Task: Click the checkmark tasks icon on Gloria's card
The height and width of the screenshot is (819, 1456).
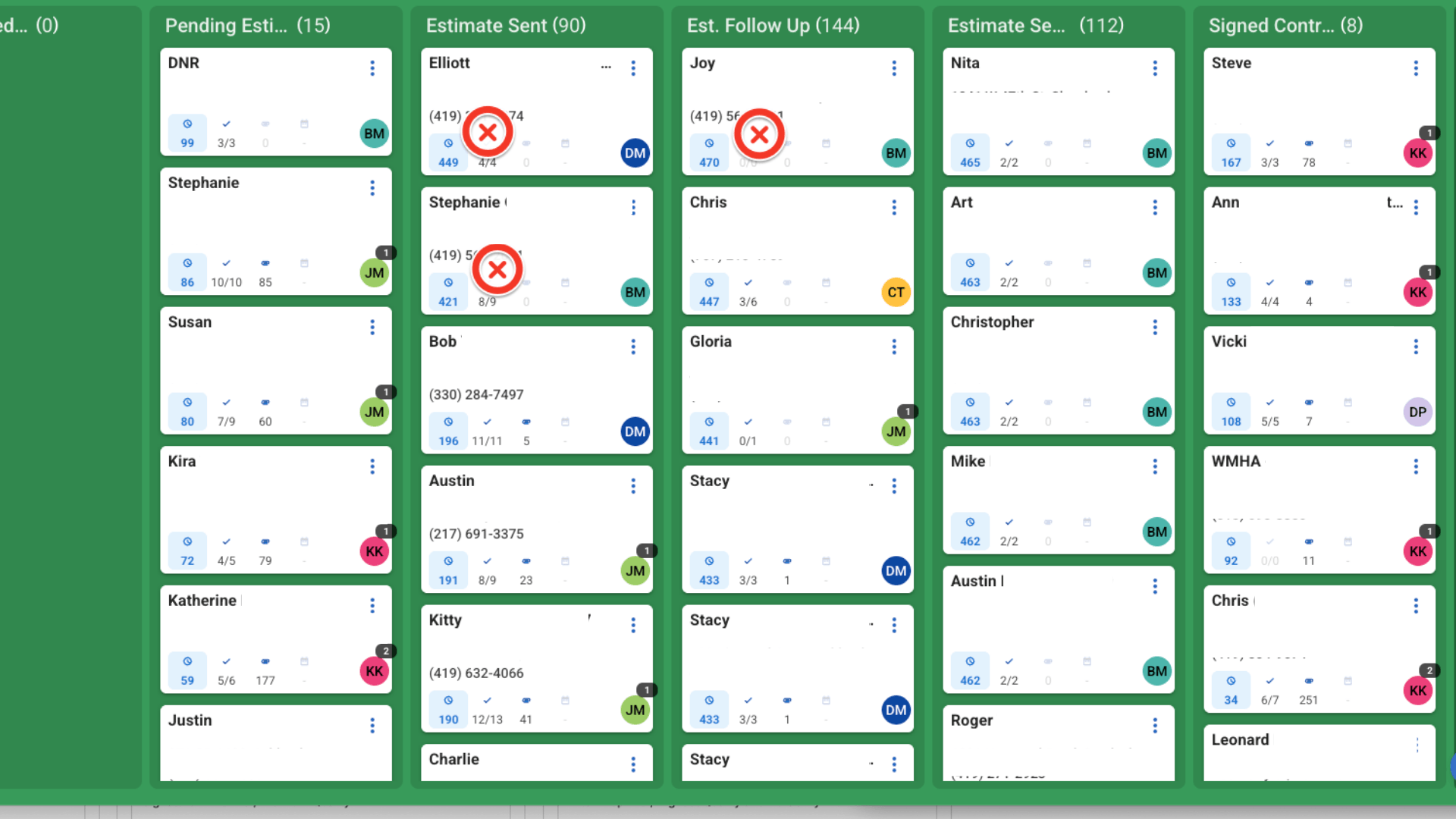Action: 748,422
